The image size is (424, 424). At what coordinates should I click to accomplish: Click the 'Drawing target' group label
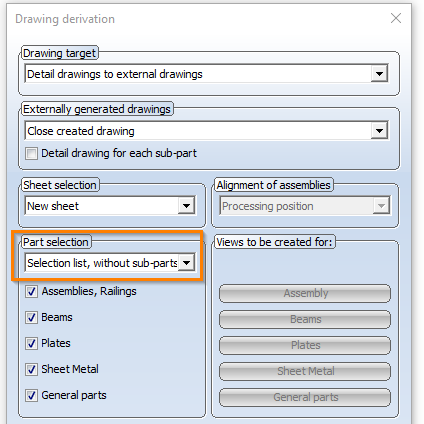(59, 53)
